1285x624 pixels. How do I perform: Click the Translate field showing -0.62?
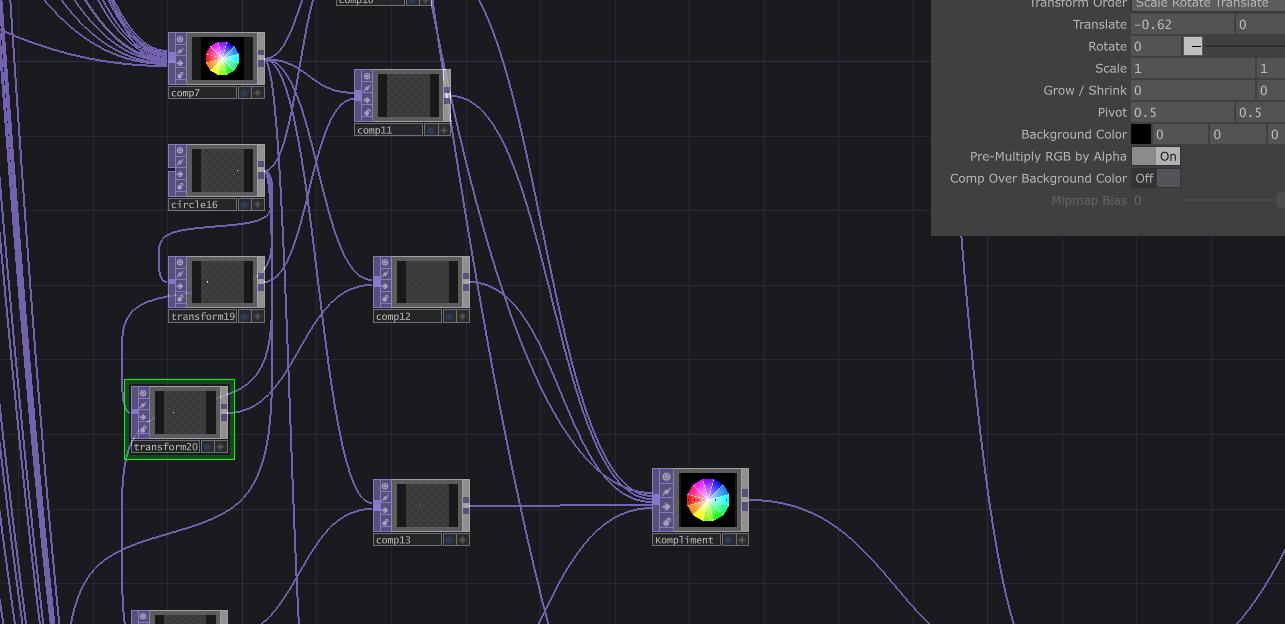[x=1183, y=24]
